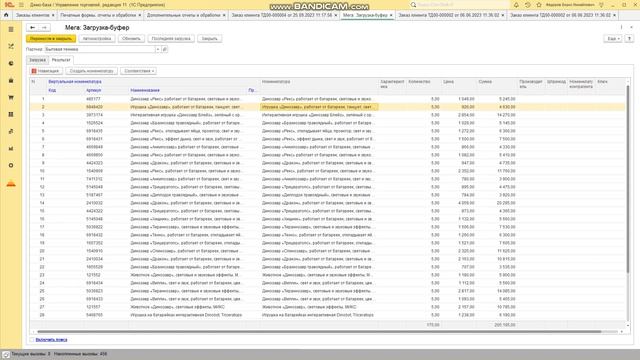The height and width of the screenshot is (360, 640).
Task: Open the gear settings section in sidebar
Action: click(11, 165)
